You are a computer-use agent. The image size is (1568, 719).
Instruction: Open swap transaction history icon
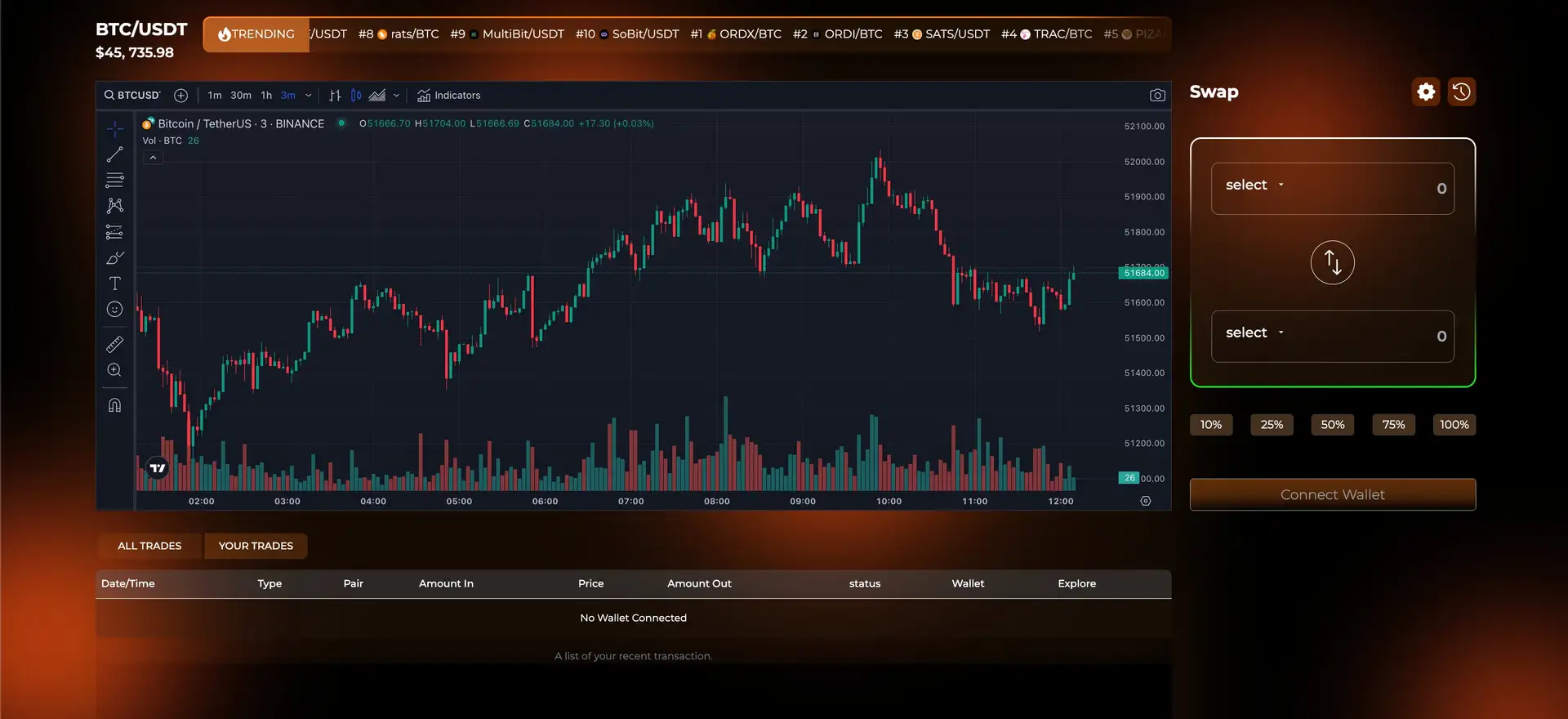click(x=1462, y=92)
